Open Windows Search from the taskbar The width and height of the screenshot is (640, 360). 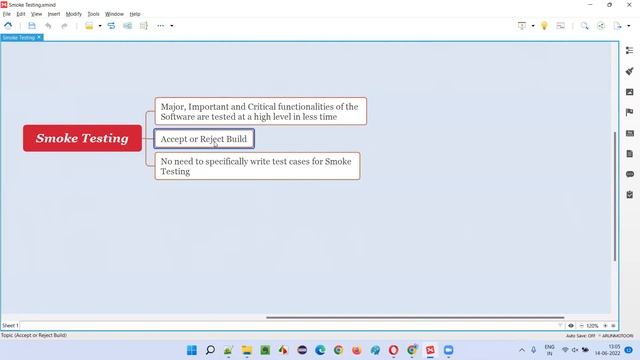[x=210, y=350]
